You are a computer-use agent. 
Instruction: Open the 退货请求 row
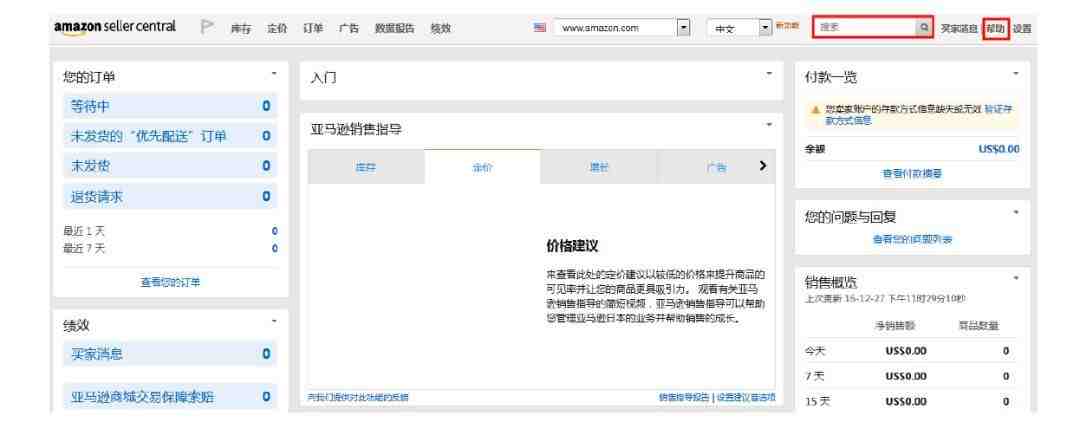click(x=170, y=196)
